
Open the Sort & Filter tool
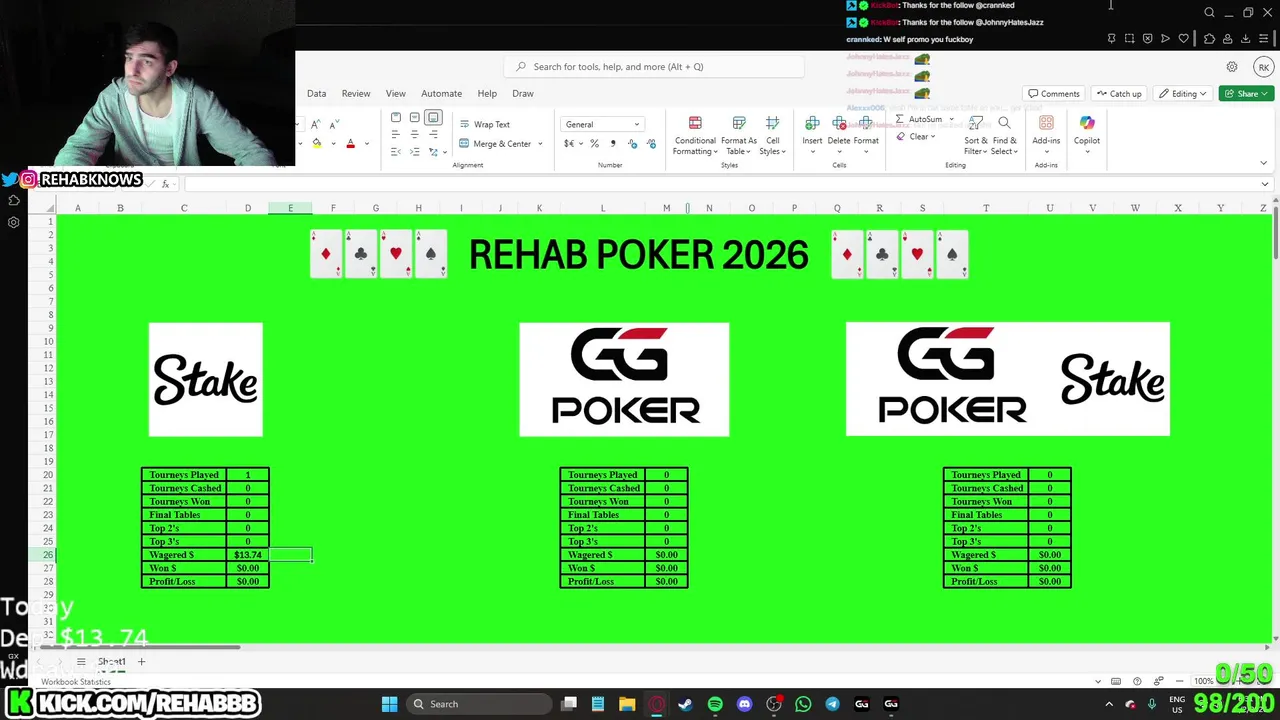976,134
